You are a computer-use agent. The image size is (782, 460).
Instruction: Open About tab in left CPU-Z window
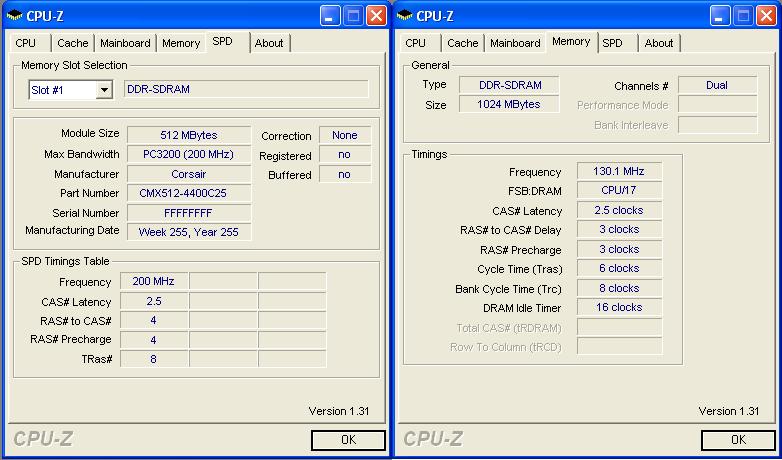[269, 43]
